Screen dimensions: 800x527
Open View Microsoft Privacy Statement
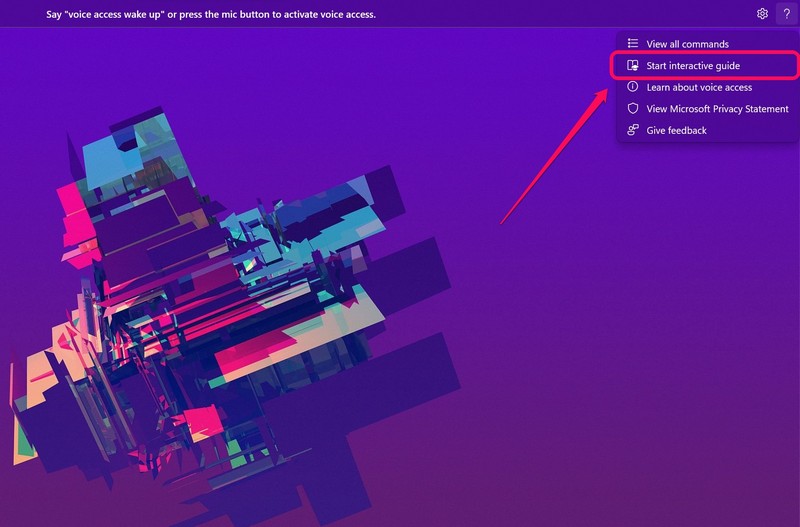pyautogui.click(x=717, y=109)
